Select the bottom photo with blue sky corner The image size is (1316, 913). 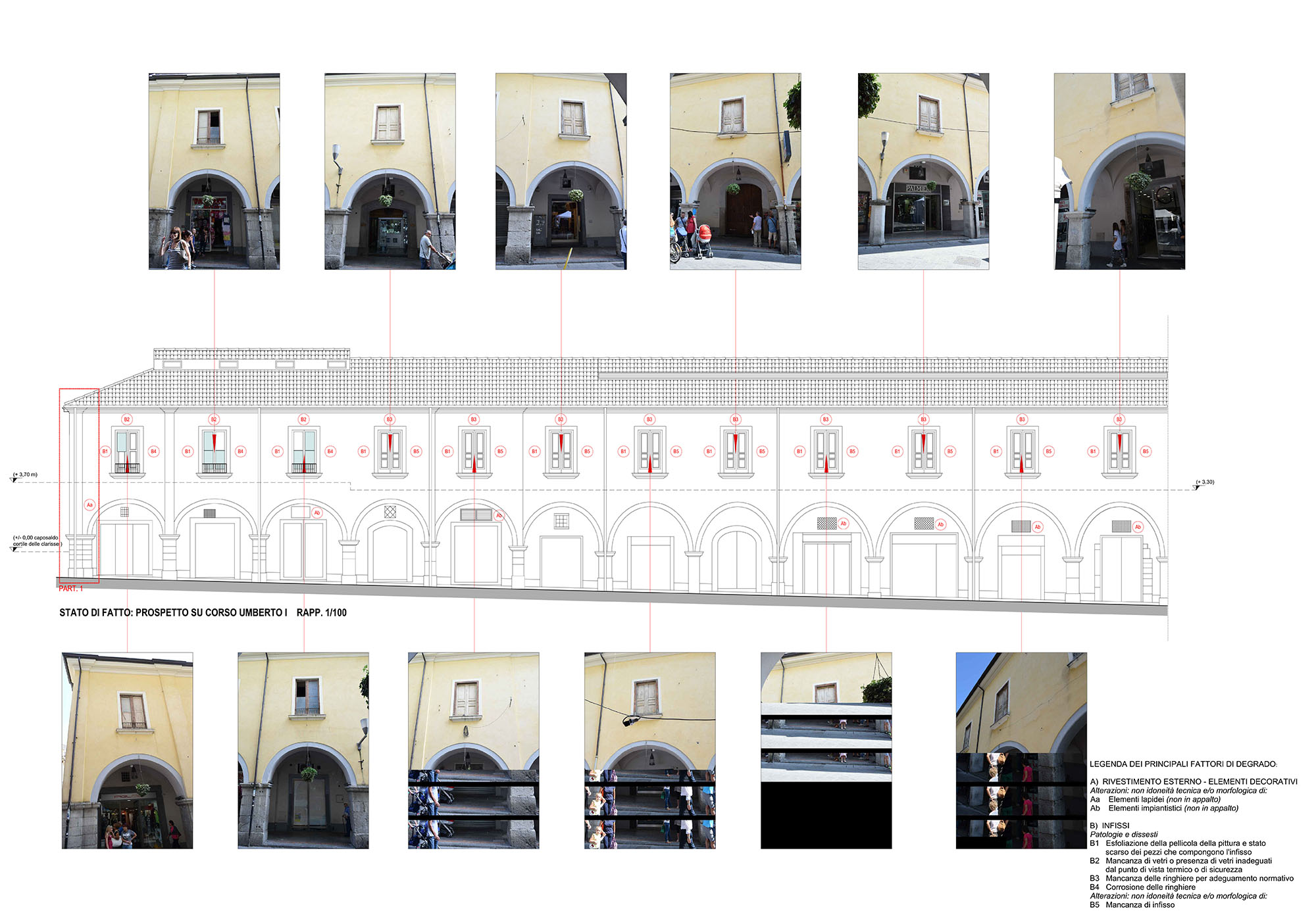[x=1021, y=751]
